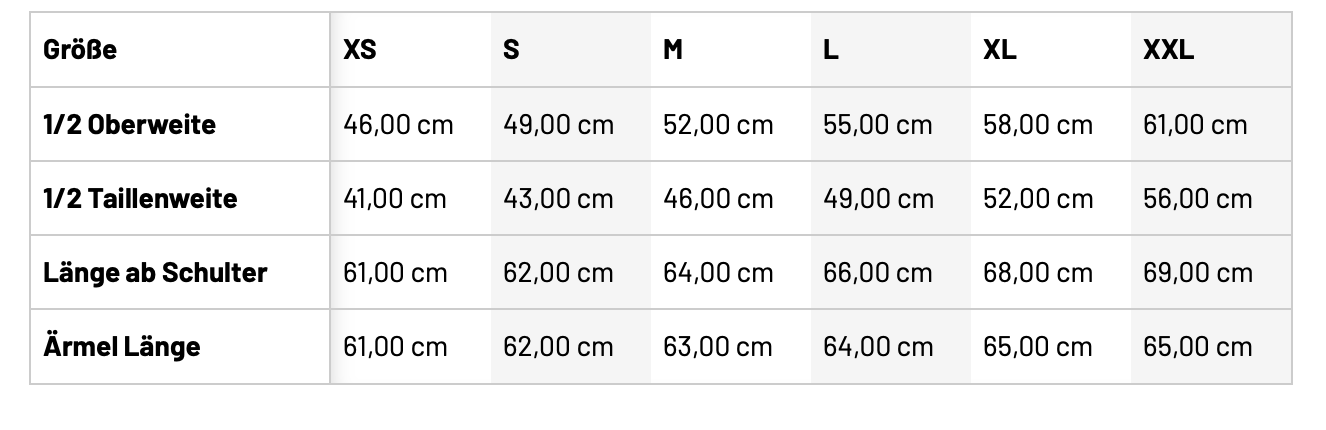Click the 69,00 cm Länge ab Schulter cell
Screen dimensions: 1326x430
(1197, 273)
